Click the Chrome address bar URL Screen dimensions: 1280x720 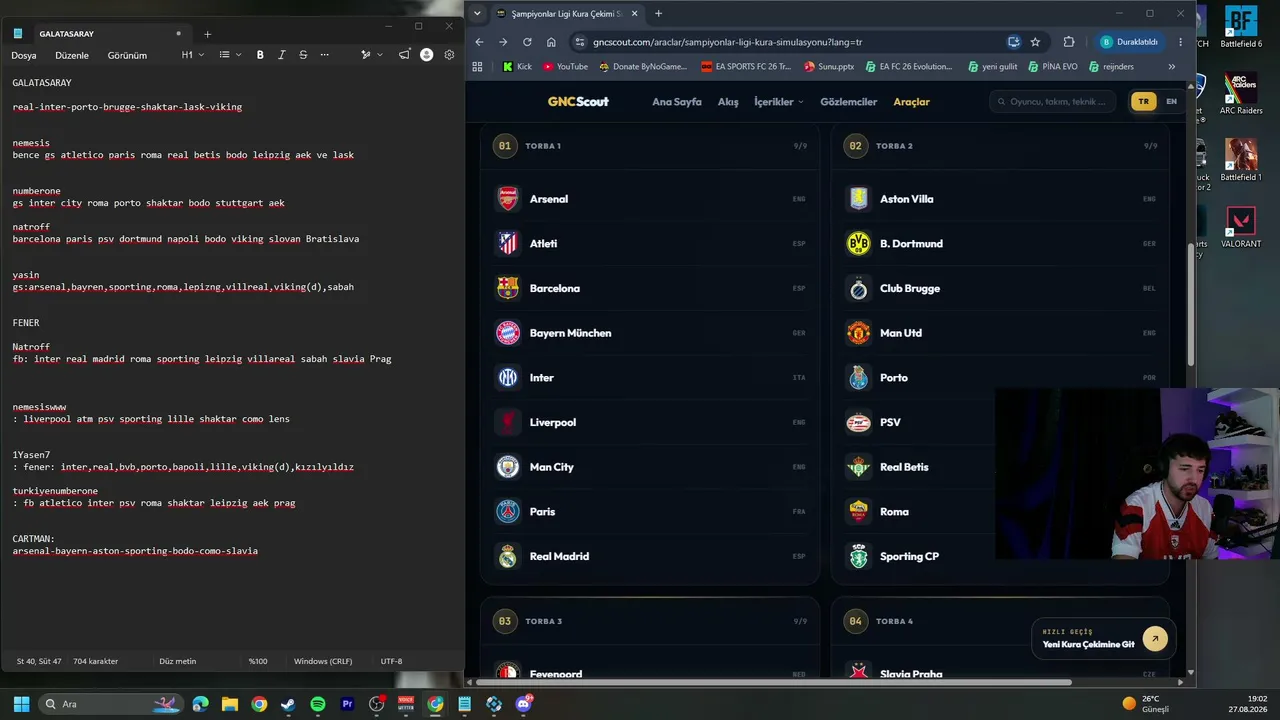(727, 42)
